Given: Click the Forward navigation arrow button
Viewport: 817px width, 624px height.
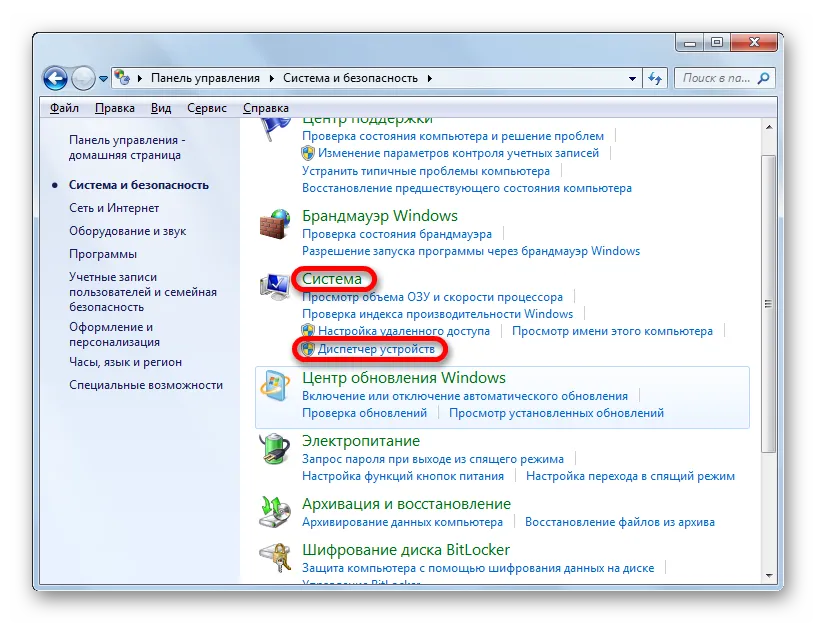Looking at the screenshot, I should (x=83, y=79).
